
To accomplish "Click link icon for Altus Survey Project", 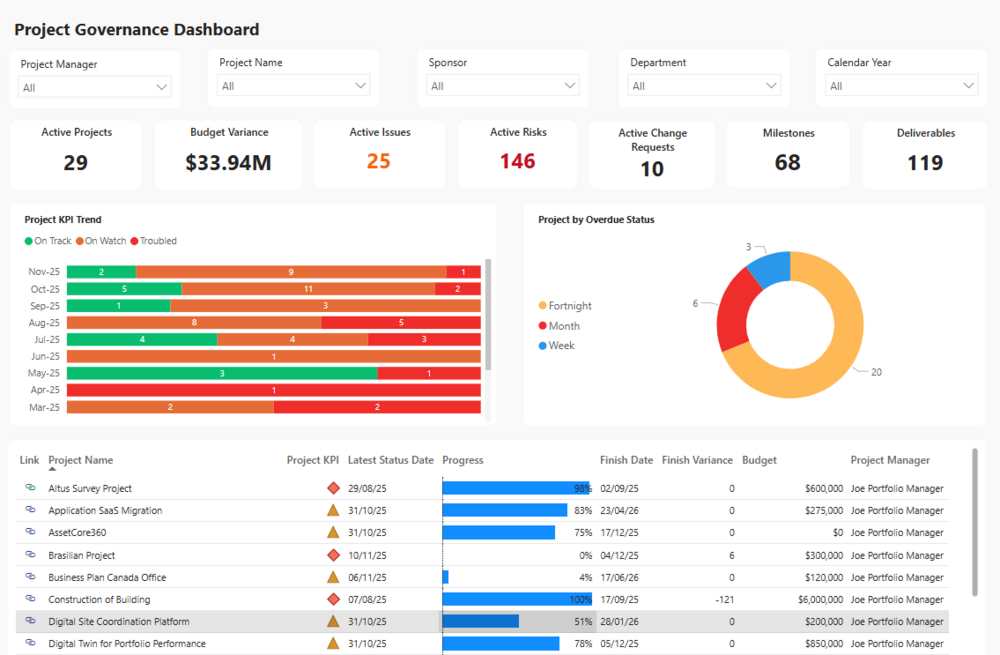I will click(x=30, y=488).
